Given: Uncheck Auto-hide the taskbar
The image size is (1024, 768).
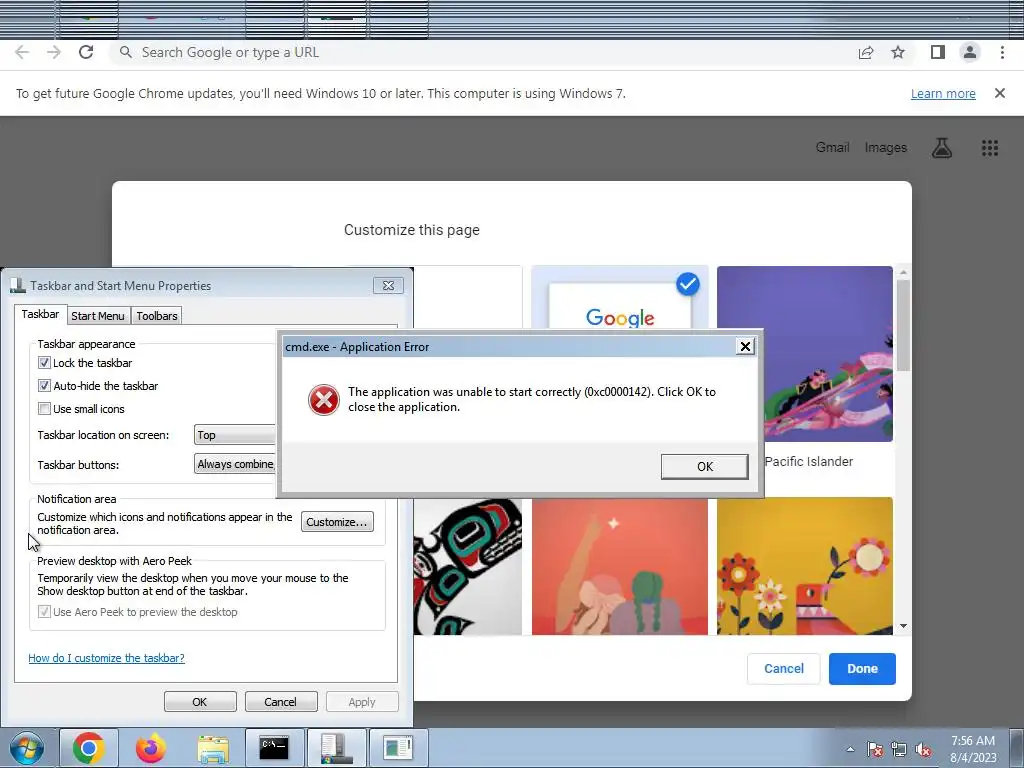Looking at the screenshot, I should coord(44,385).
